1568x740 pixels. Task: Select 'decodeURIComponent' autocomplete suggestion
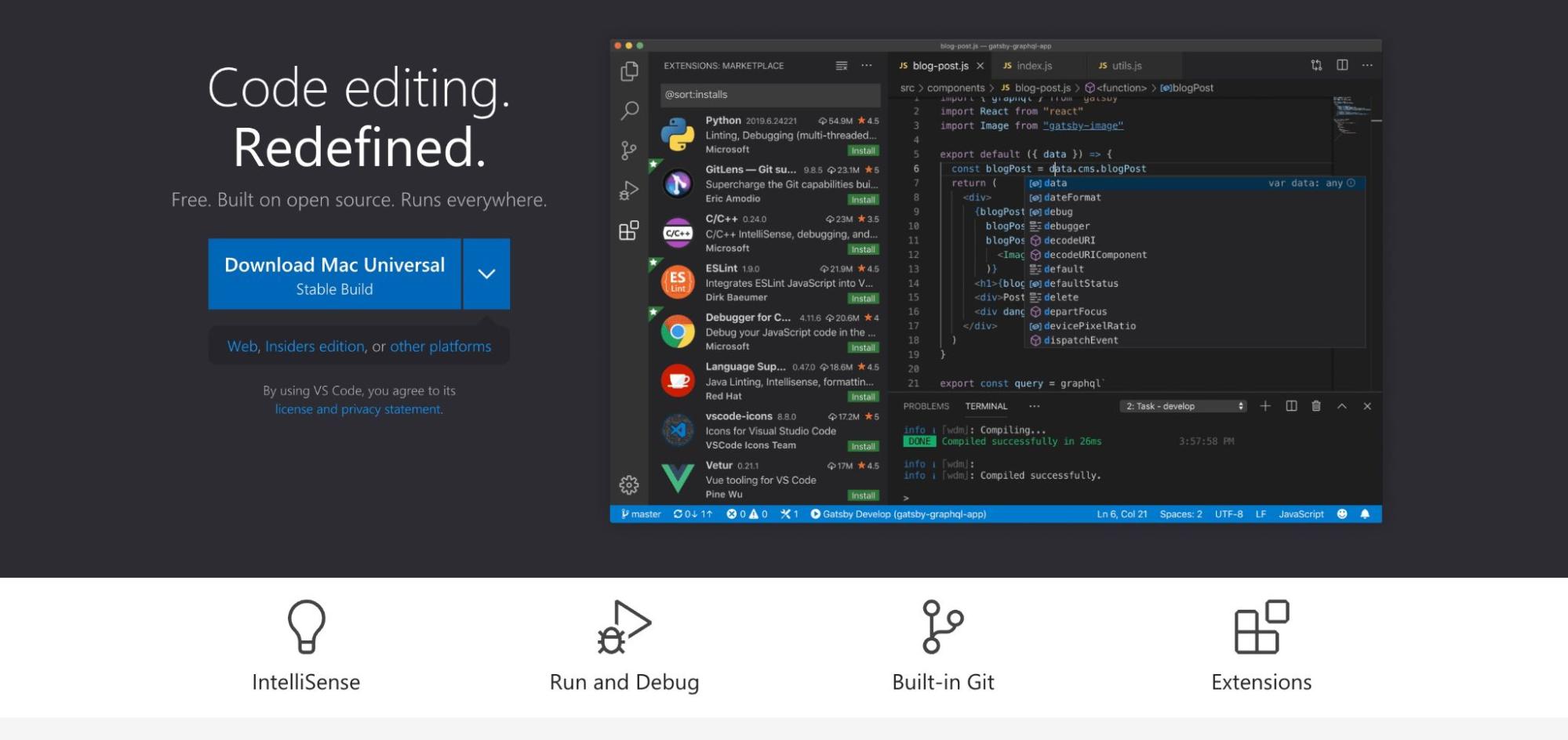tap(1195, 255)
